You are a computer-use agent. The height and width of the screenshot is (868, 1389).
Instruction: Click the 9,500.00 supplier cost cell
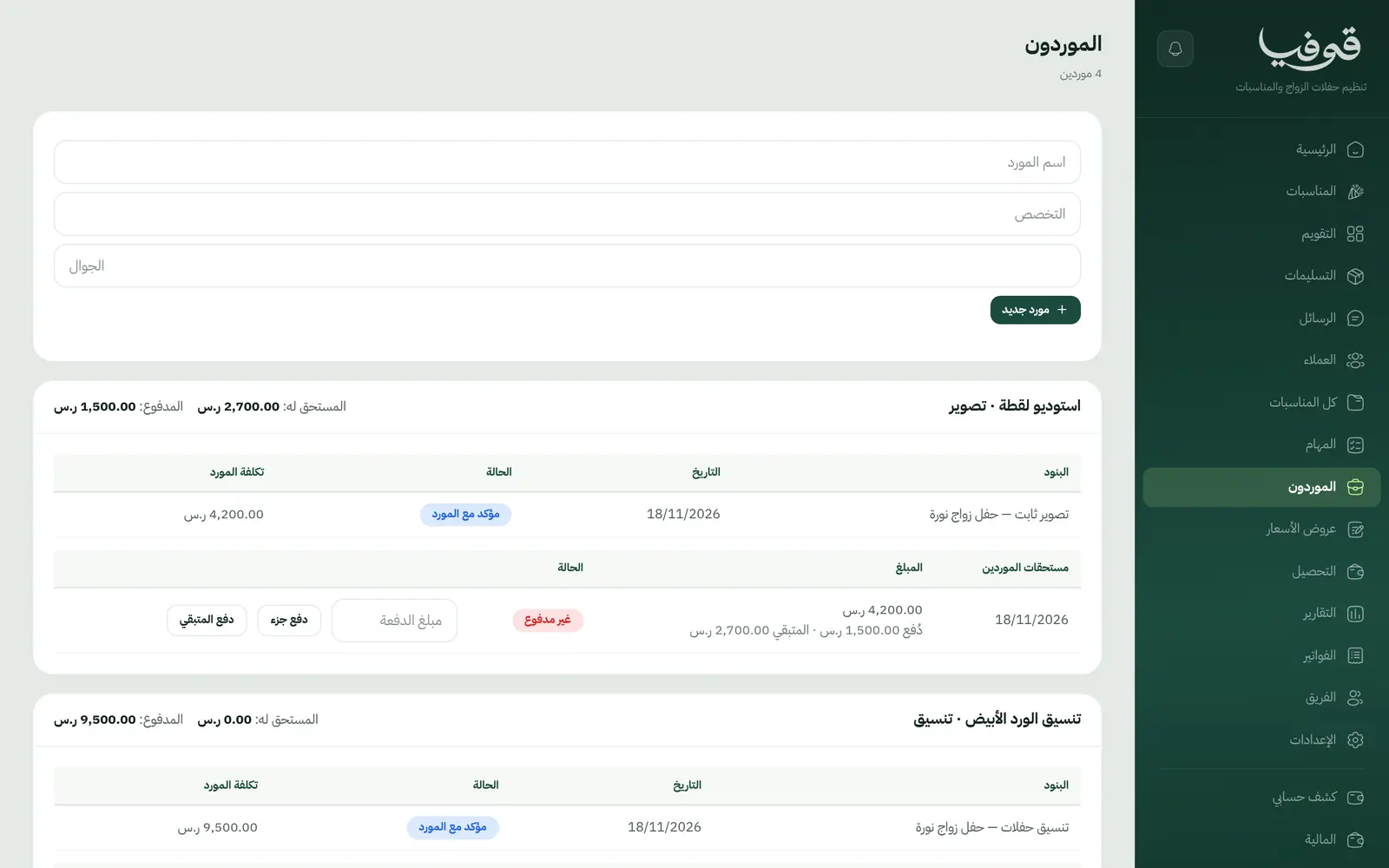click(218, 828)
